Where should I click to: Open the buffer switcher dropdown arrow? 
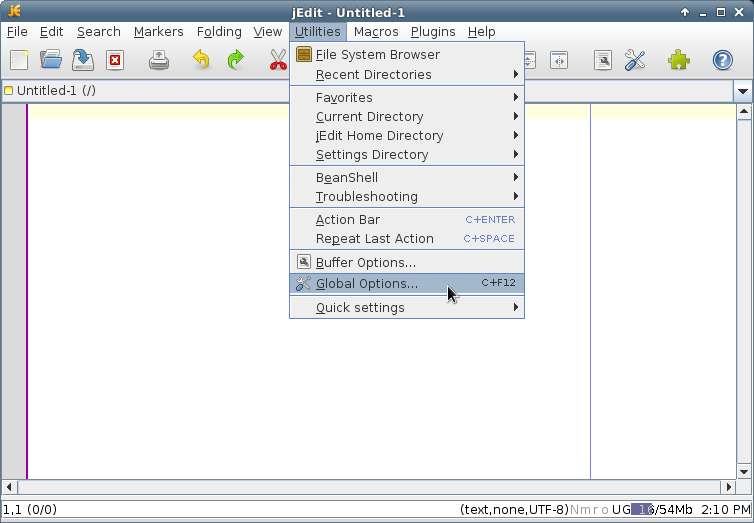coord(743,91)
